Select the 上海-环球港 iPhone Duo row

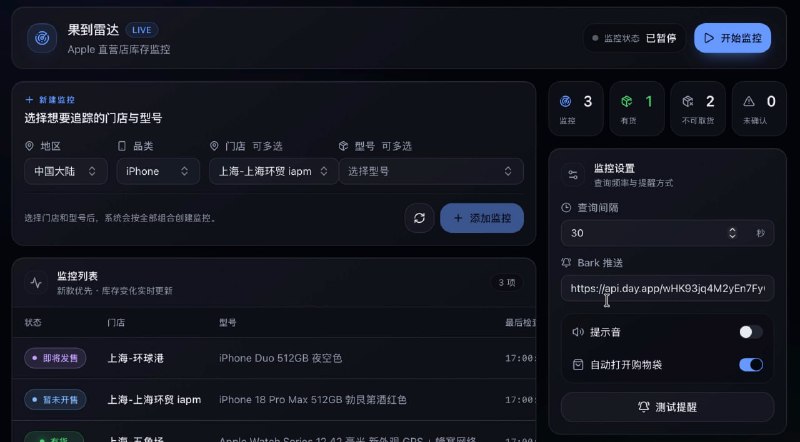(273, 358)
